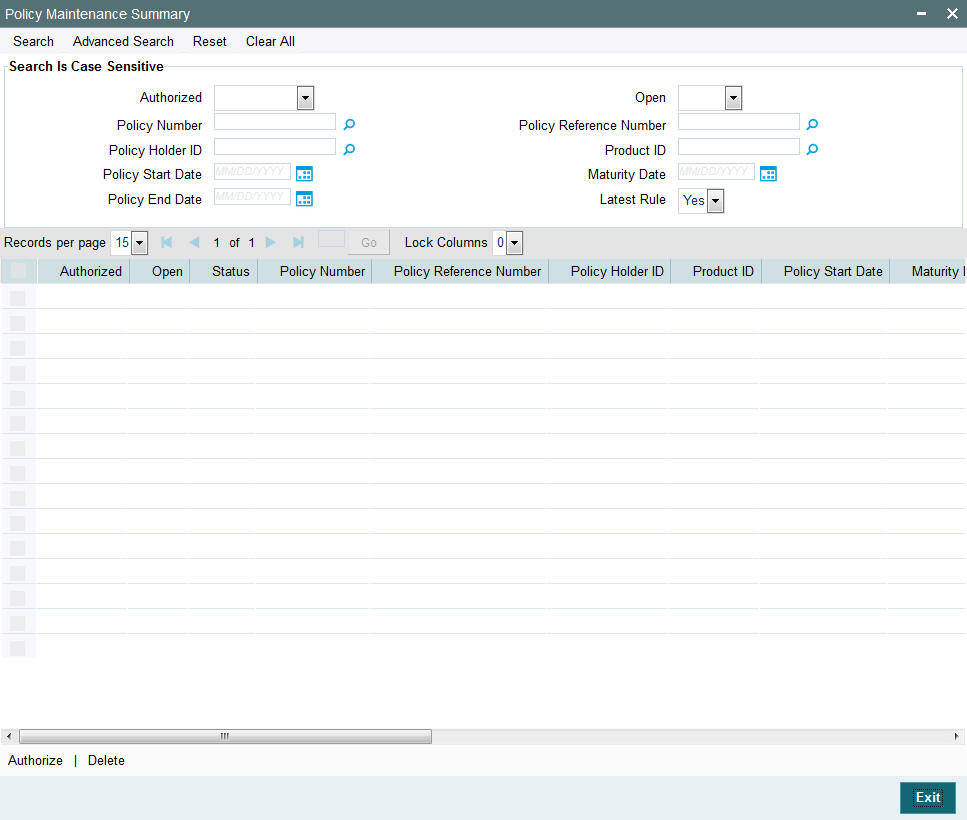Open lookup for Policy Number field
This screenshot has width=967, height=820.
pos(349,125)
